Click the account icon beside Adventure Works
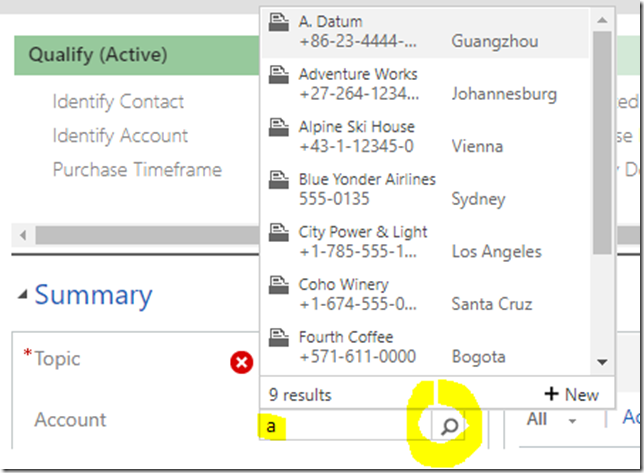The image size is (644, 473). 280,75
